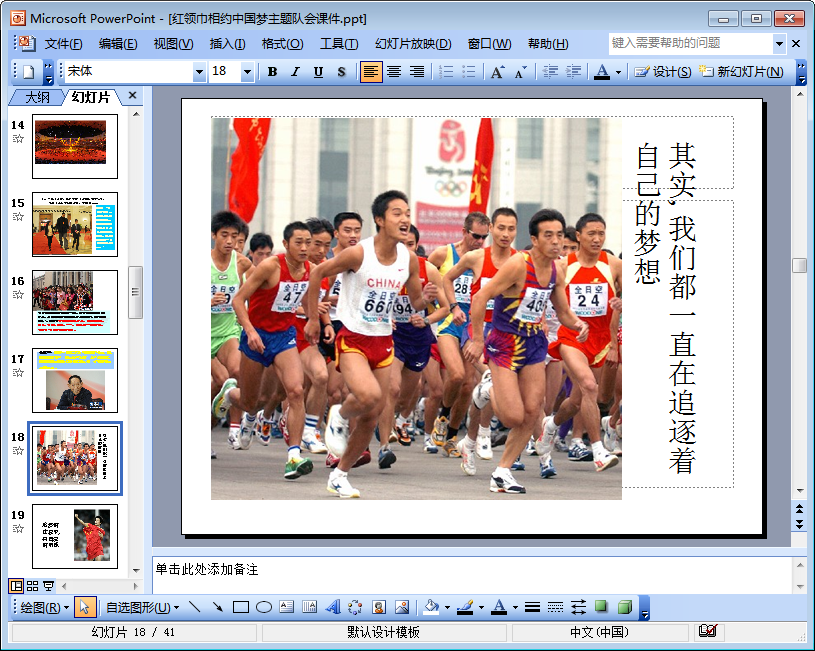815x651 pixels.
Task: Open the 帮助(H) menu
Action: click(548, 44)
